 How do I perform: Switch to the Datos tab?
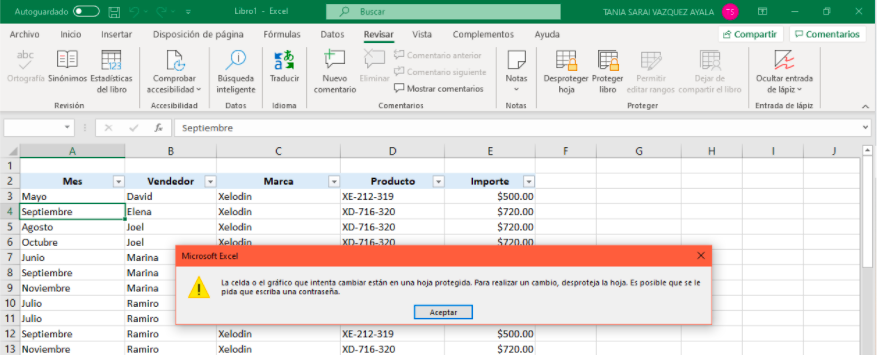(332, 34)
